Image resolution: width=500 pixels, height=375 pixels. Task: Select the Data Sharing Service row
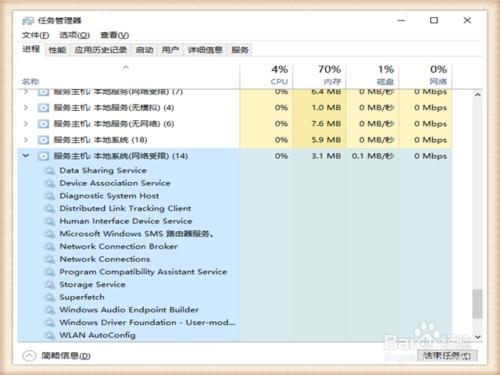click(x=235, y=171)
